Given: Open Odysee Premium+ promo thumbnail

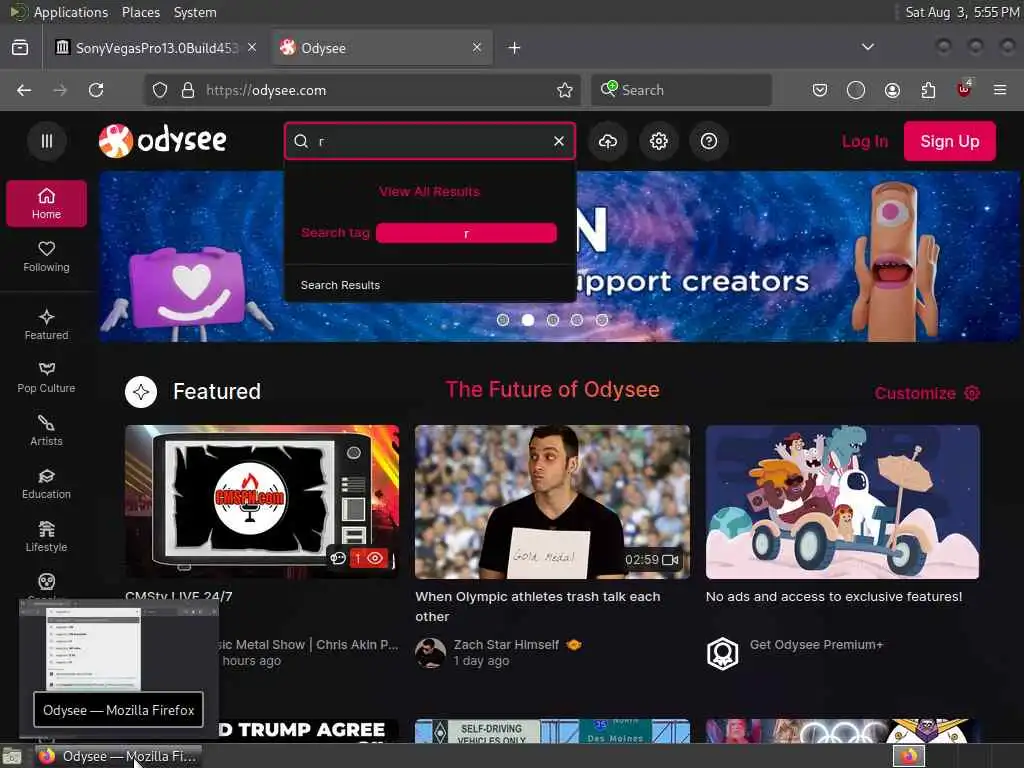Looking at the screenshot, I should 842,502.
